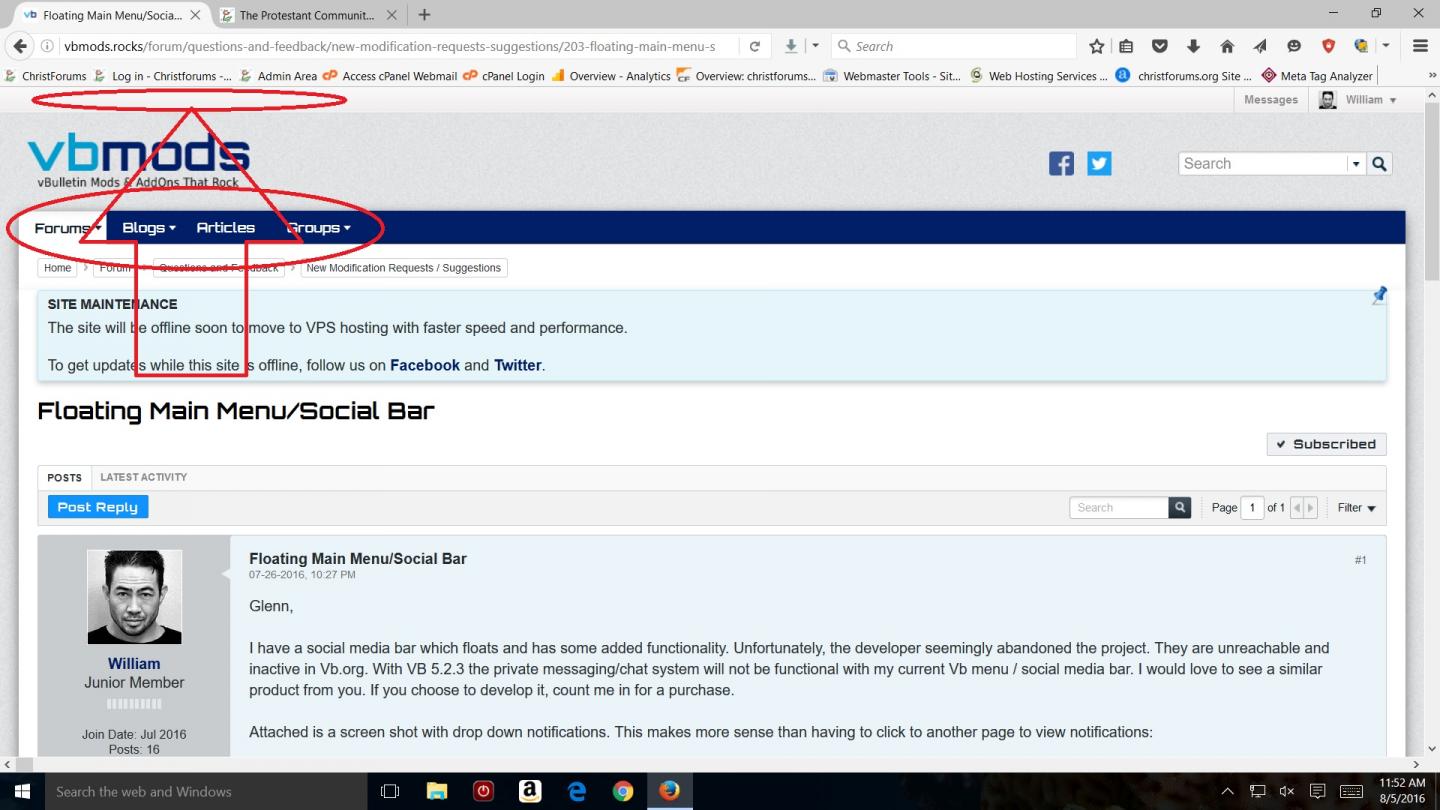1440x810 pixels.
Task: Click the thread search magnifier icon
Action: coord(1180,508)
